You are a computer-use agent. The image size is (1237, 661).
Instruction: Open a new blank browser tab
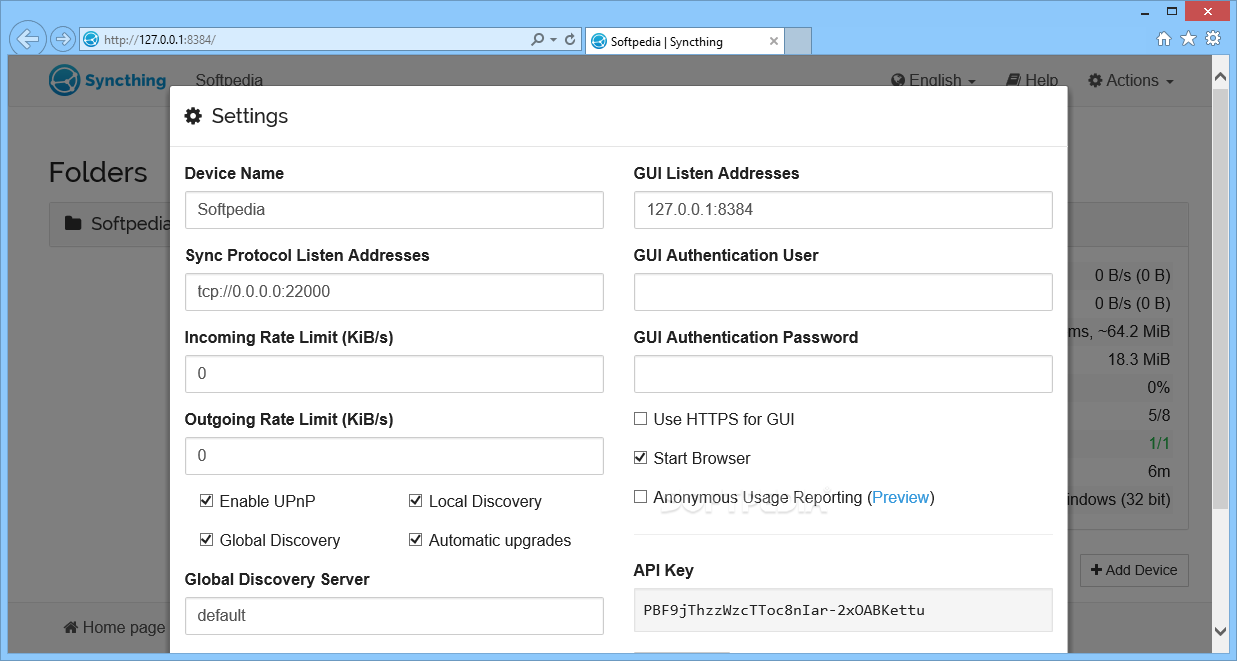[798, 41]
